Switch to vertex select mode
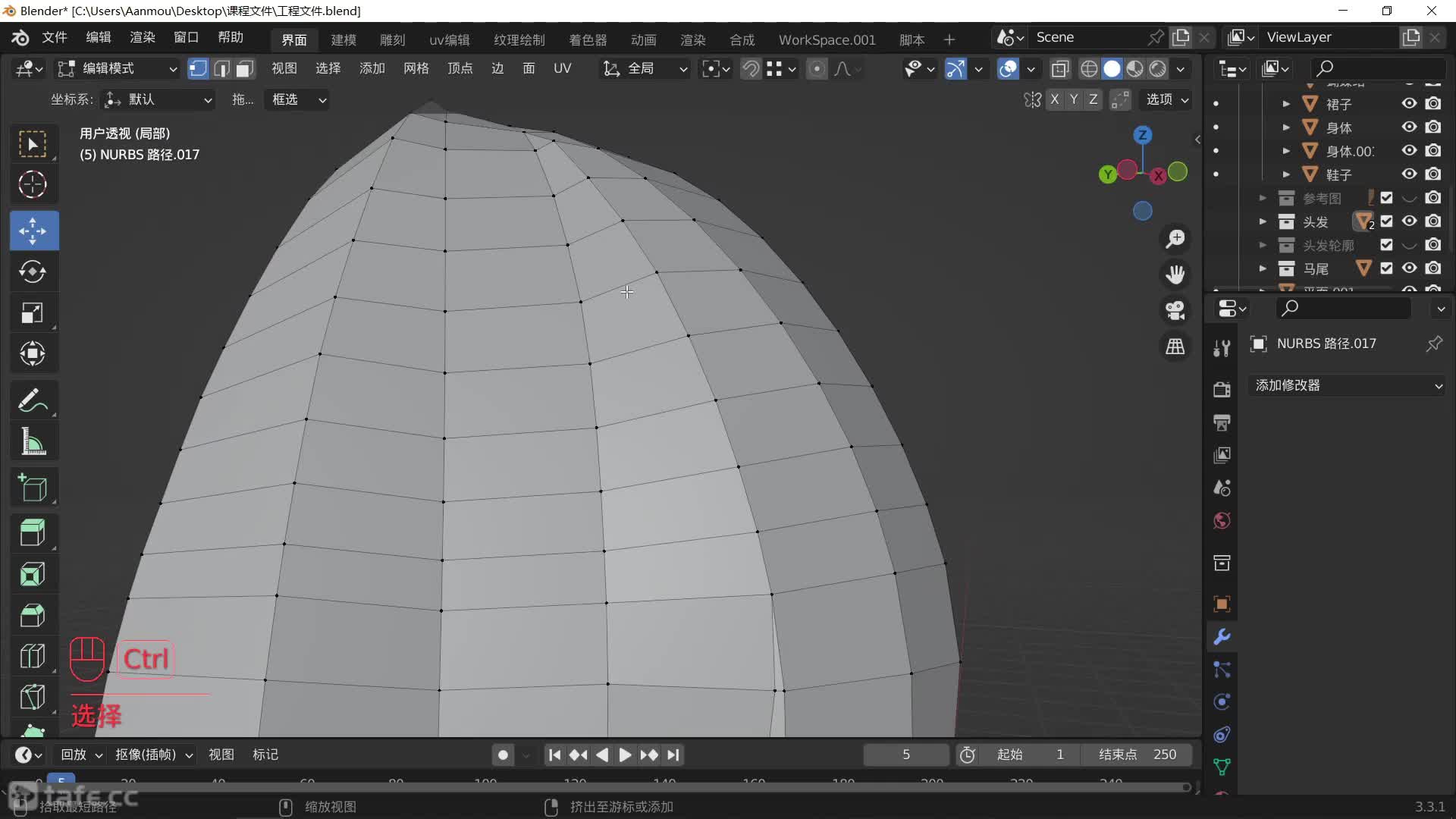 [198, 69]
